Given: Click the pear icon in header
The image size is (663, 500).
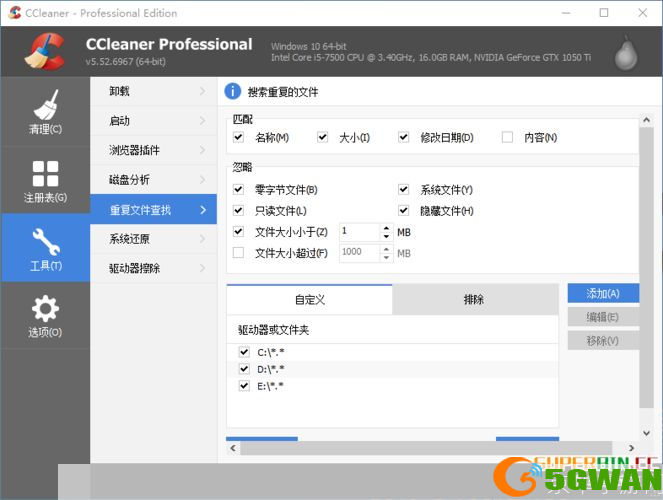Looking at the screenshot, I should 625,53.
